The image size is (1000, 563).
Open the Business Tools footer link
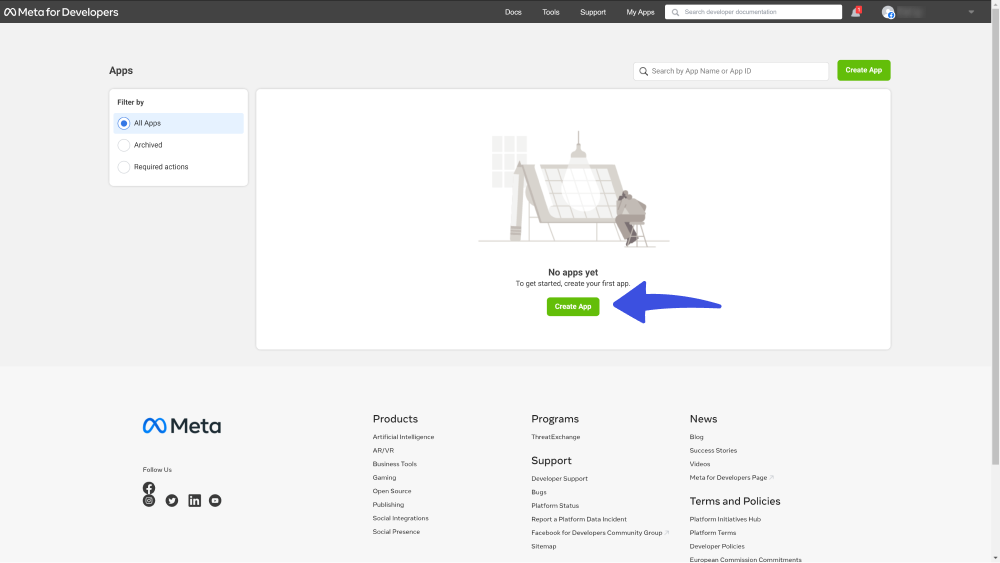[x=394, y=464]
